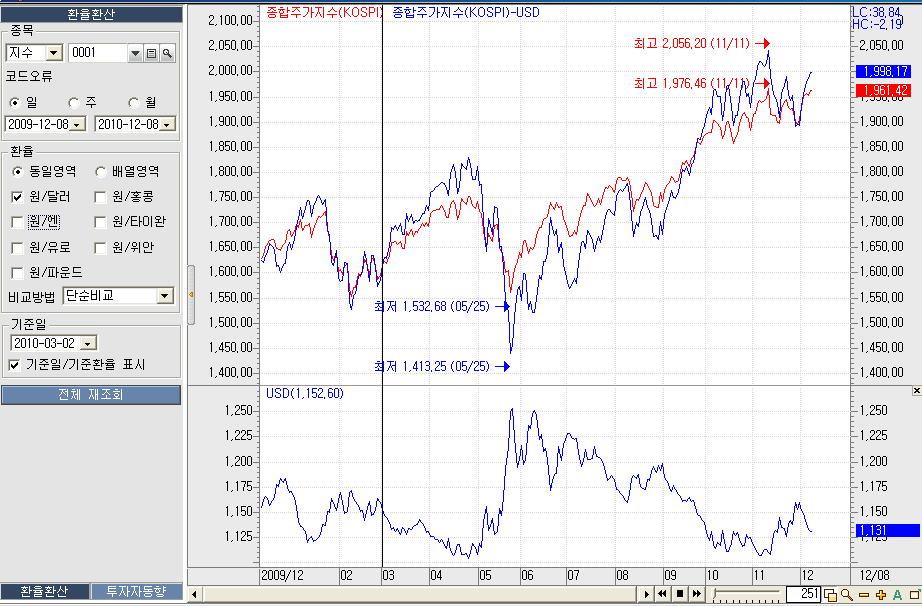Click the orange minus zoom-out icon
Image resolution: width=922 pixels, height=606 pixels.
click(x=864, y=594)
